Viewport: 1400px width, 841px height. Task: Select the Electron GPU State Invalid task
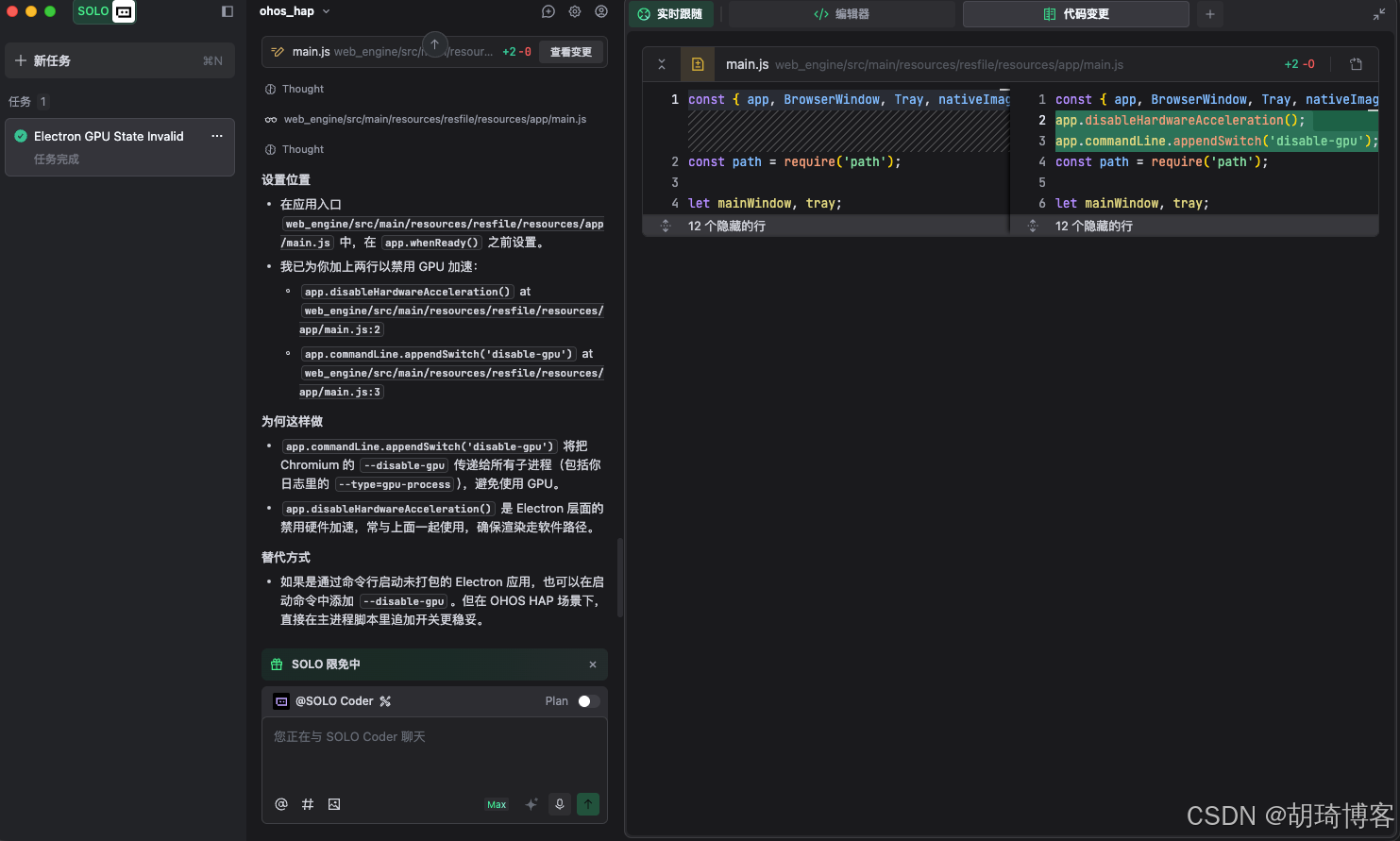(x=119, y=146)
